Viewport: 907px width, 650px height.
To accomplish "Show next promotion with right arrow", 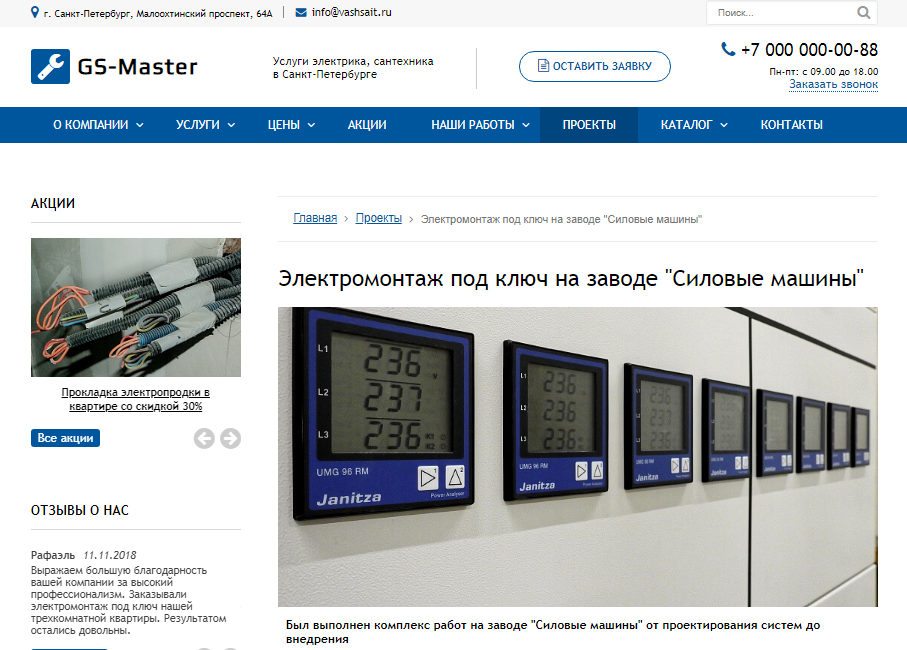I will (x=230, y=438).
